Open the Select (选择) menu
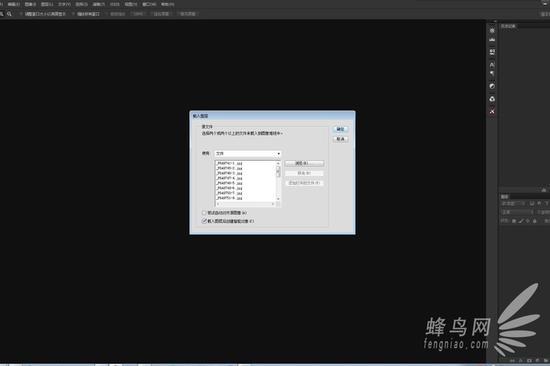Screen dimensions: 550x366 (x=81, y=4)
